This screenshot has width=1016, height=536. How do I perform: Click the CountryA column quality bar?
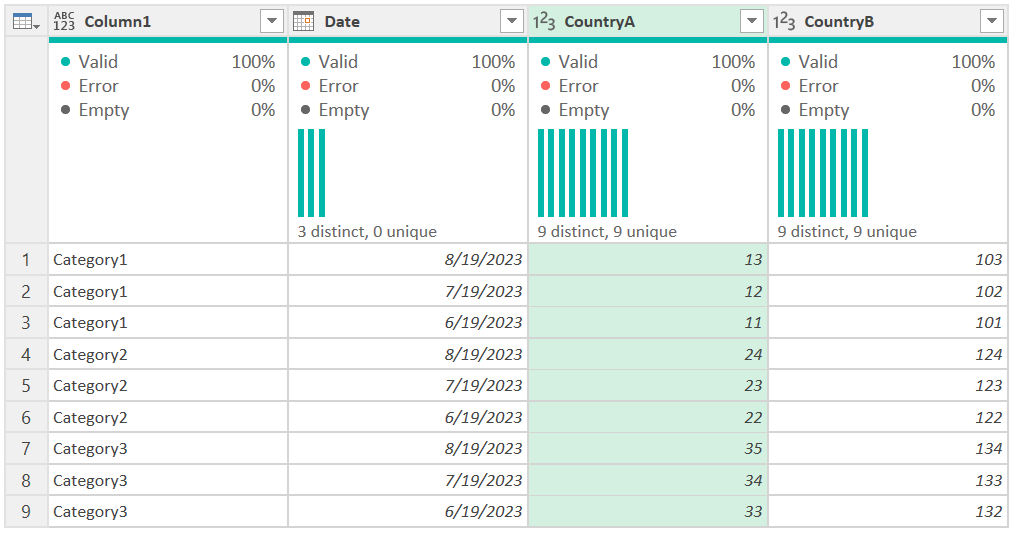click(648, 40)
